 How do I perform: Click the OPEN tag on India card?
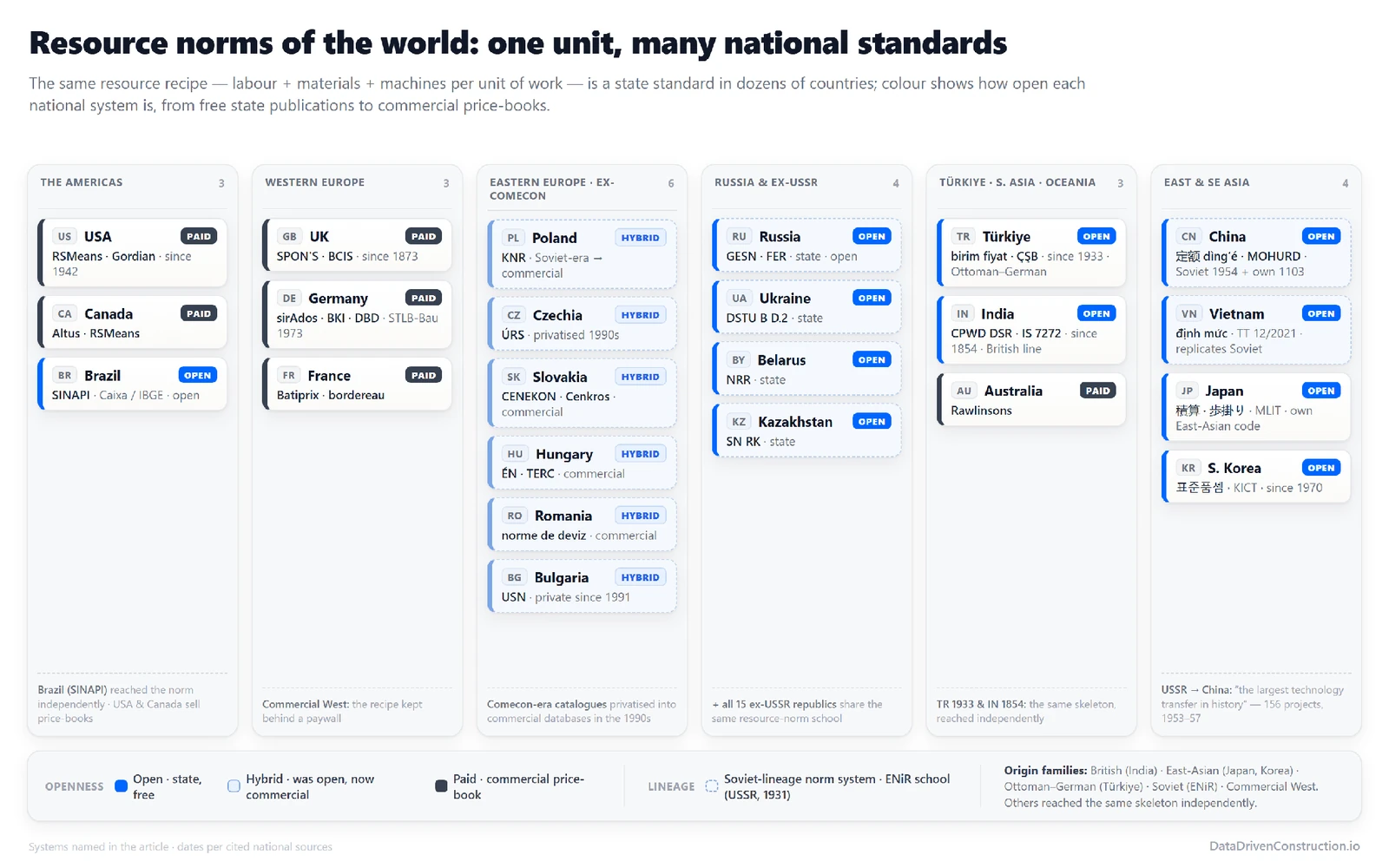[x=1096, y=313]
